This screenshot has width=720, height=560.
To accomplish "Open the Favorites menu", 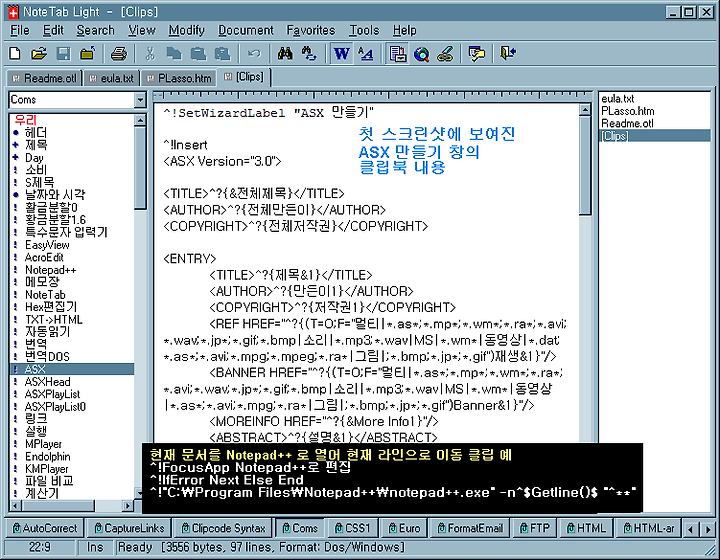I will pyautogui.click(x=311, y=30).
